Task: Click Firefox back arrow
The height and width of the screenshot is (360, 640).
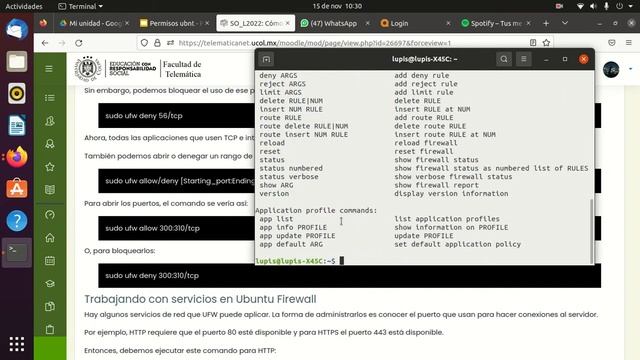Action: point(45,43)
